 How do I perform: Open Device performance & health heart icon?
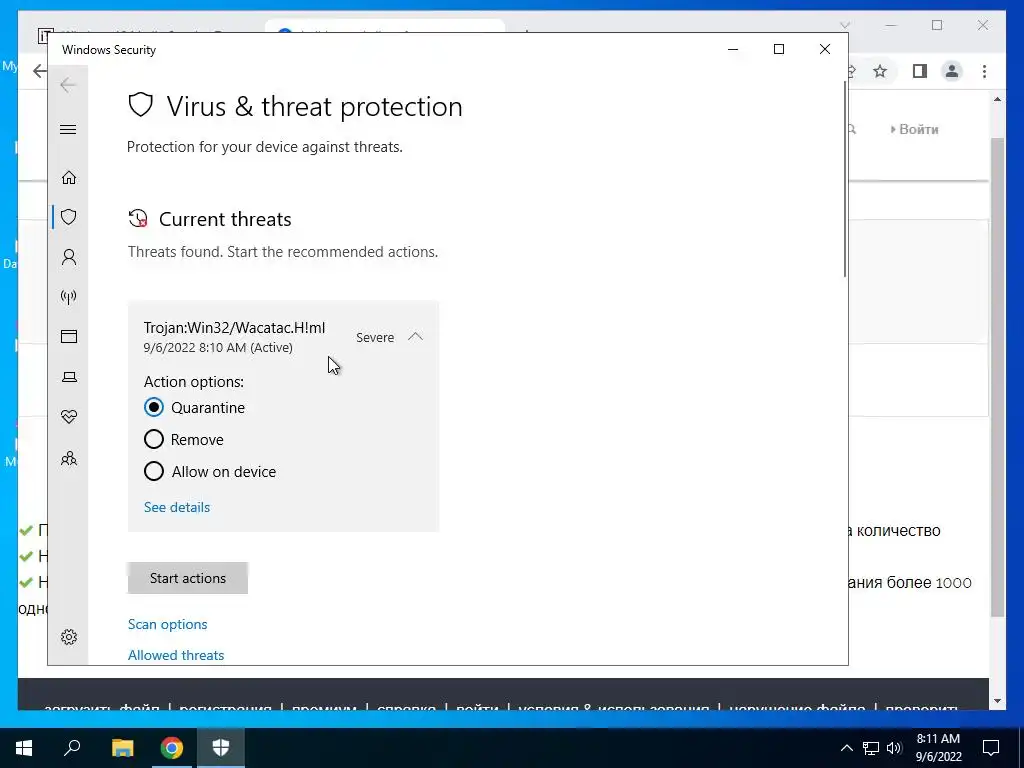[69, 417]
